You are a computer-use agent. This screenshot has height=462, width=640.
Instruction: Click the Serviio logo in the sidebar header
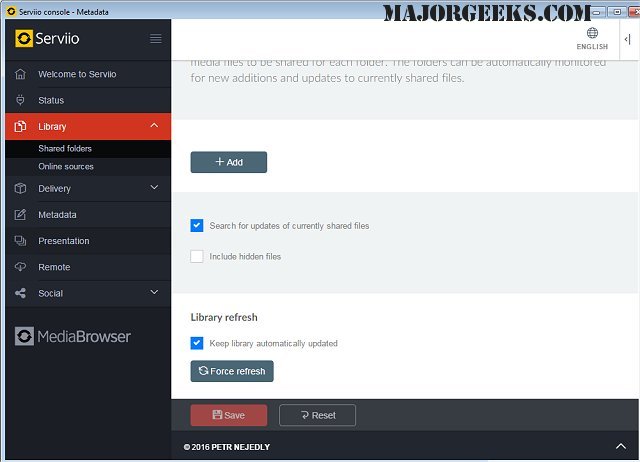(47, 39)
